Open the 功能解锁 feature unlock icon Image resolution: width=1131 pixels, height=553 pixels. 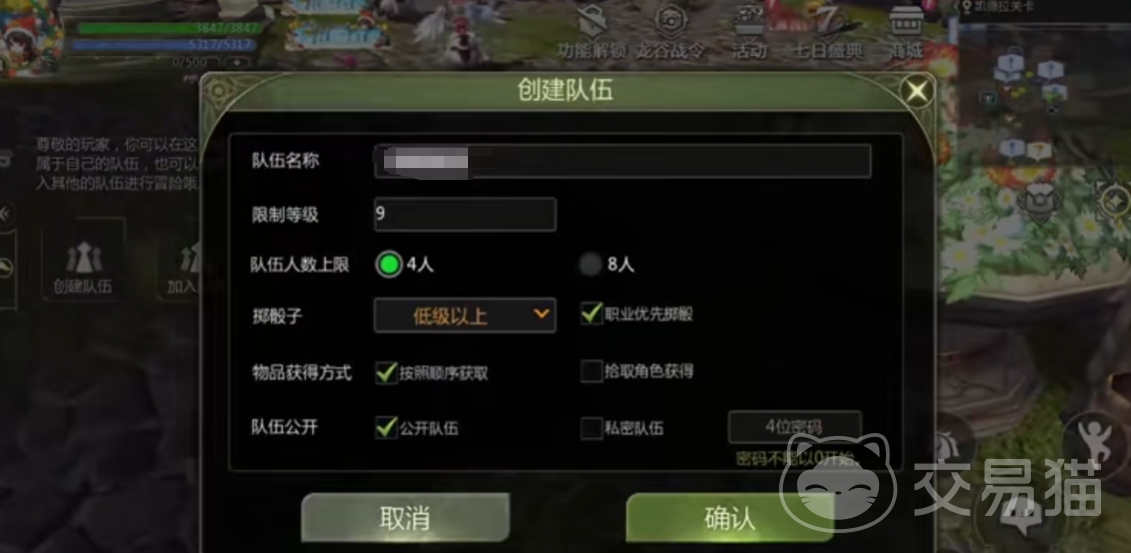[593, 31]
